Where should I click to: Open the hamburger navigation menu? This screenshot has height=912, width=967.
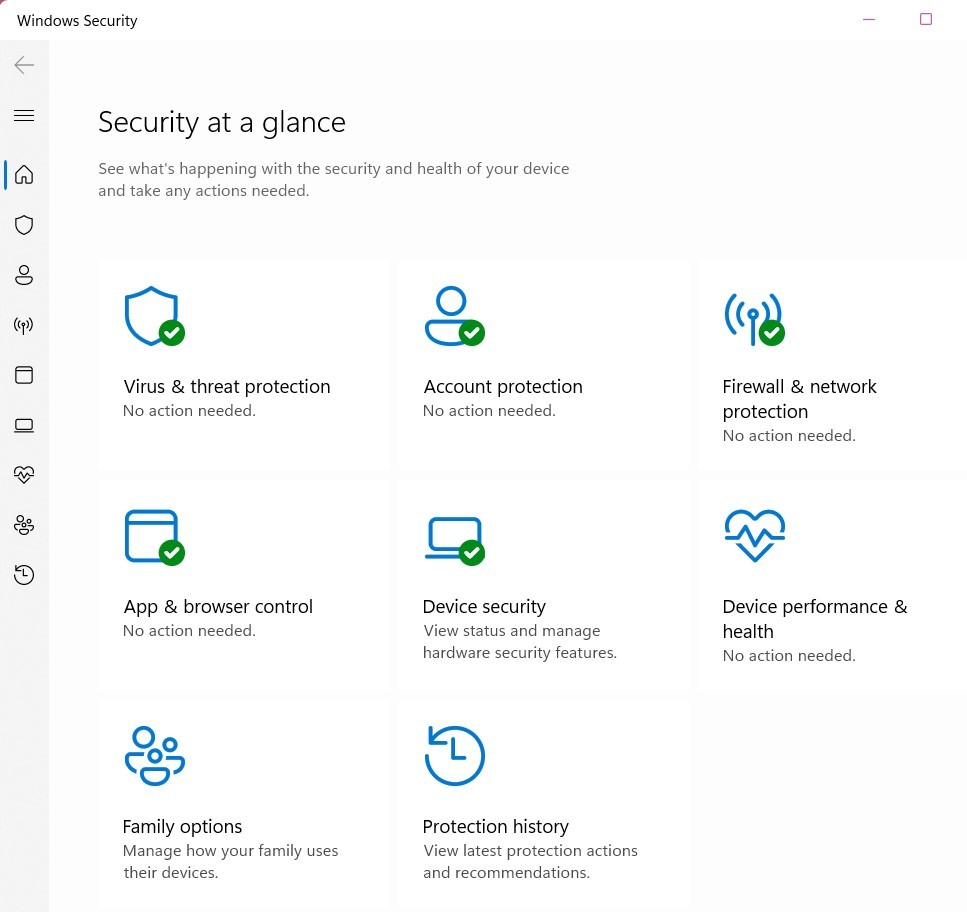24,115
